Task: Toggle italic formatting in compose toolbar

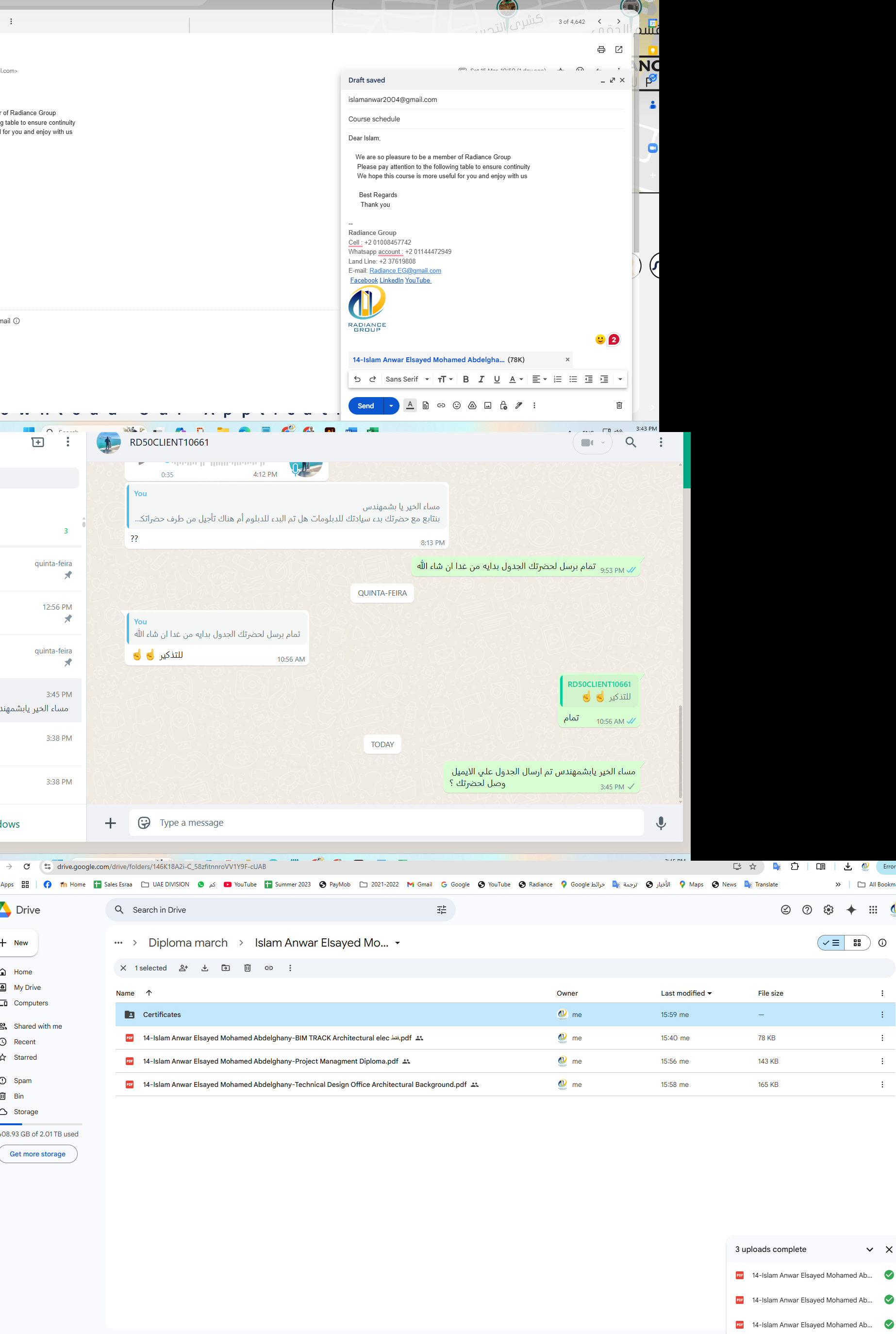Action: pyautogui.click(x=481, y=379)
